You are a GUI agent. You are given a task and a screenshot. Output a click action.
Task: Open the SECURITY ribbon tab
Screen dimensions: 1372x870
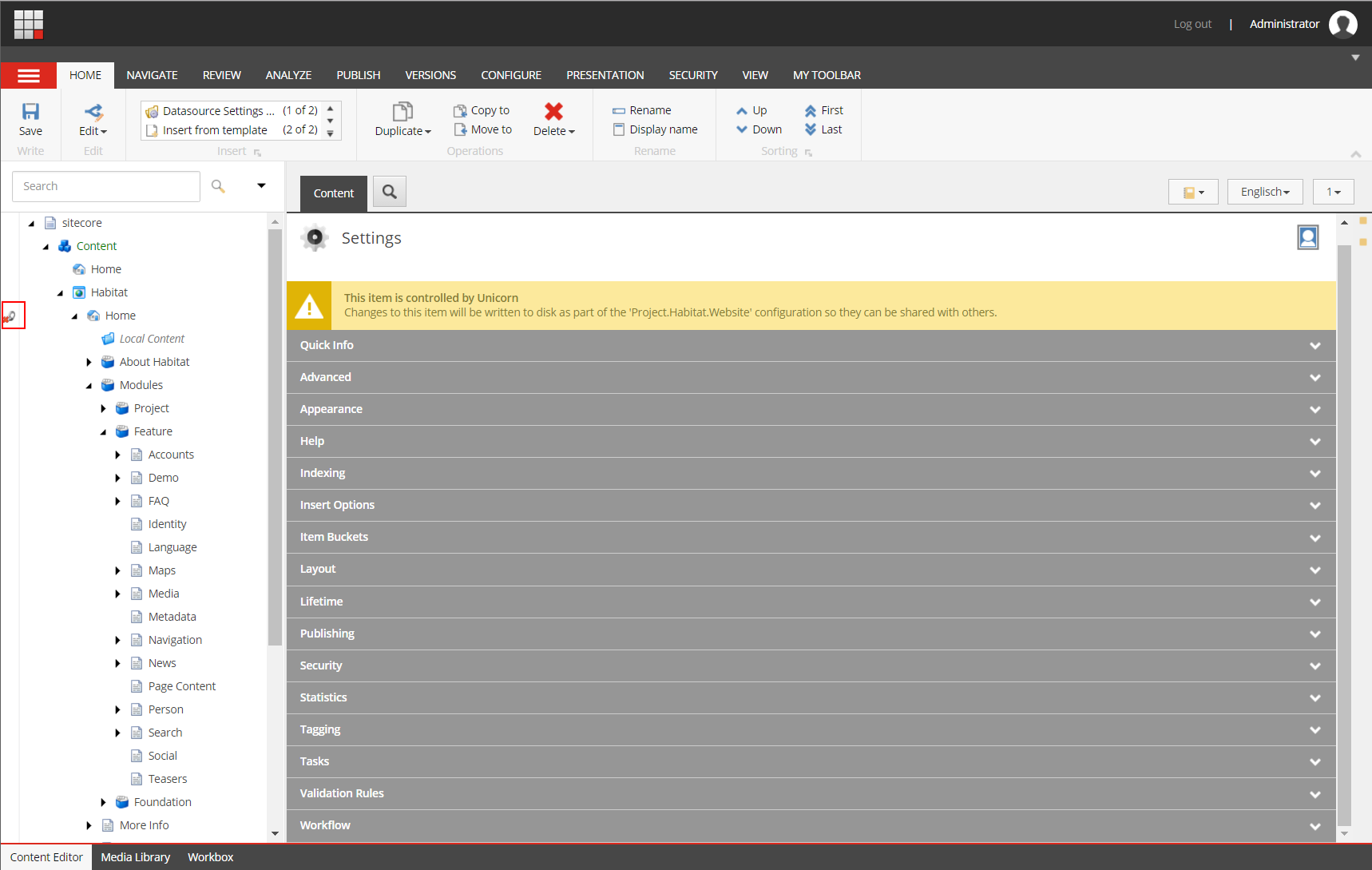click(692, 75)
